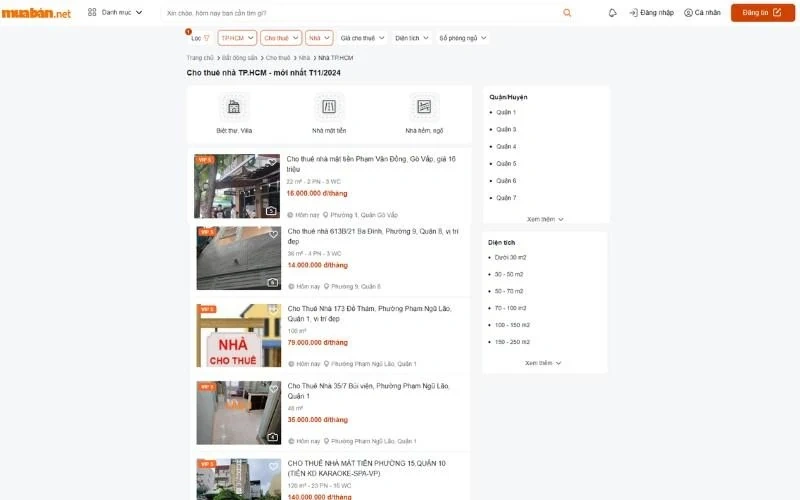
Task: Select the Nhà mặt tiền category icon
Action: (329, 107)
